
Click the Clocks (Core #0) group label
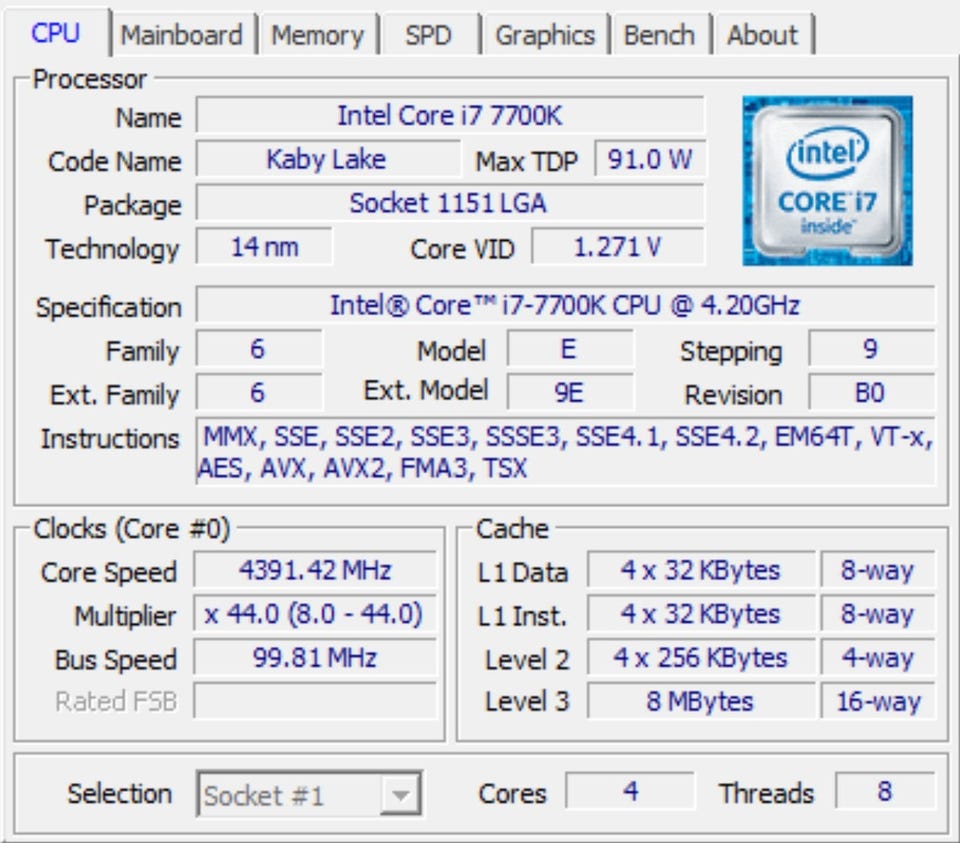click(132, 529)
